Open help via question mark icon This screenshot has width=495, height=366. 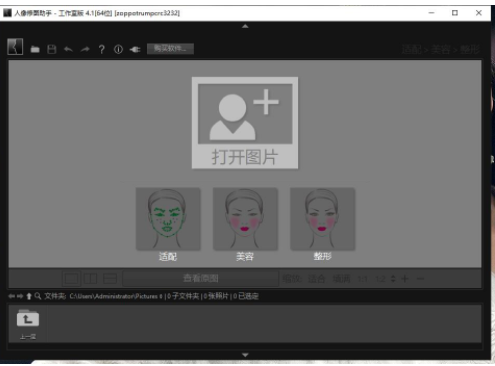(x=102, y=50)
